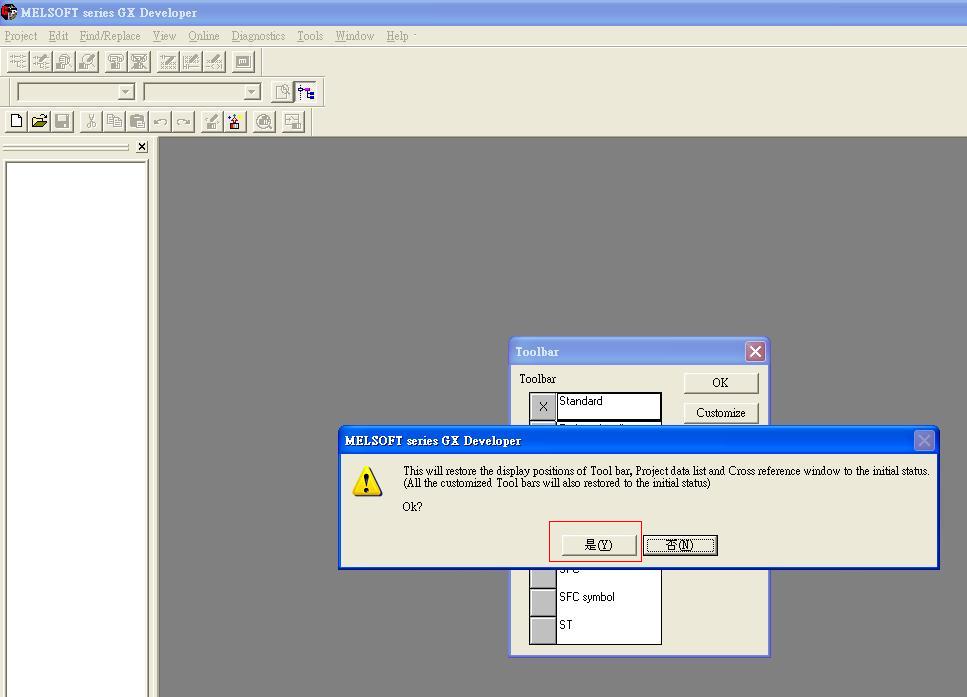
Task: Toggle the ST toolbar checkbox
Action: point(542,630)
